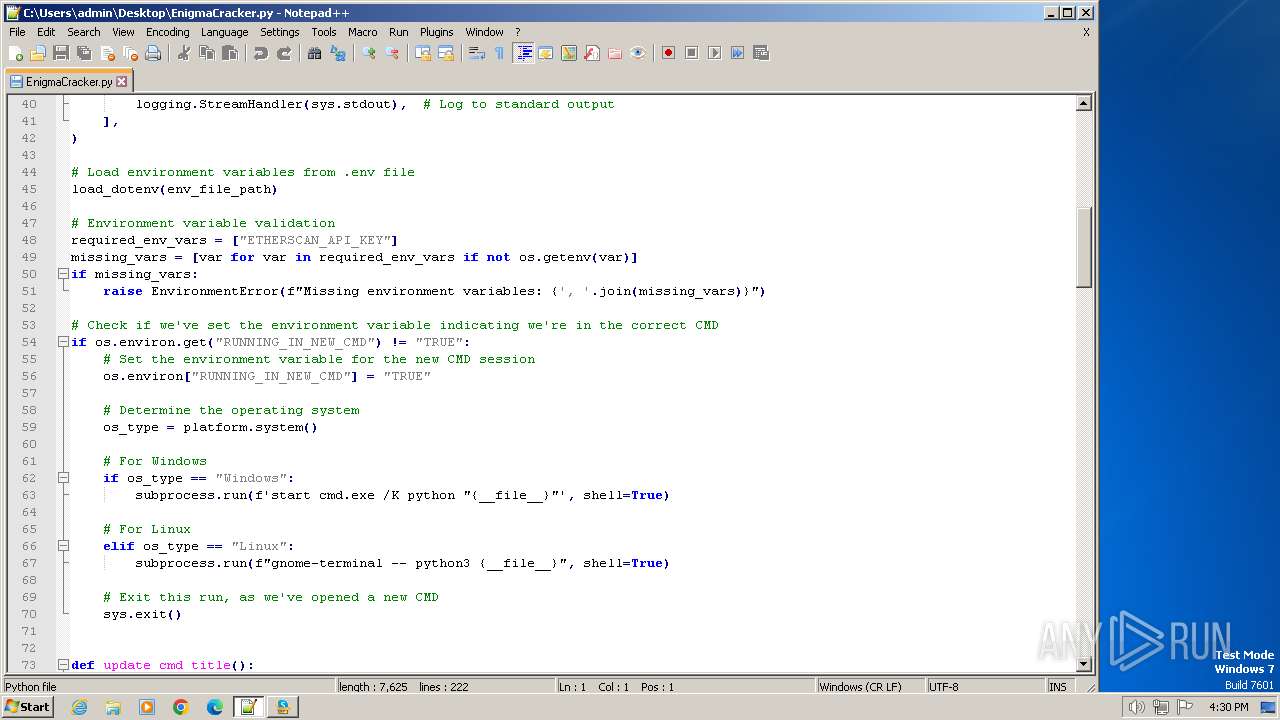Close the current file via the toolbar Close icon
Image resolution: width=1280 pixels, height=720 pixels.
pyautogui.click(x=107, y=53)
